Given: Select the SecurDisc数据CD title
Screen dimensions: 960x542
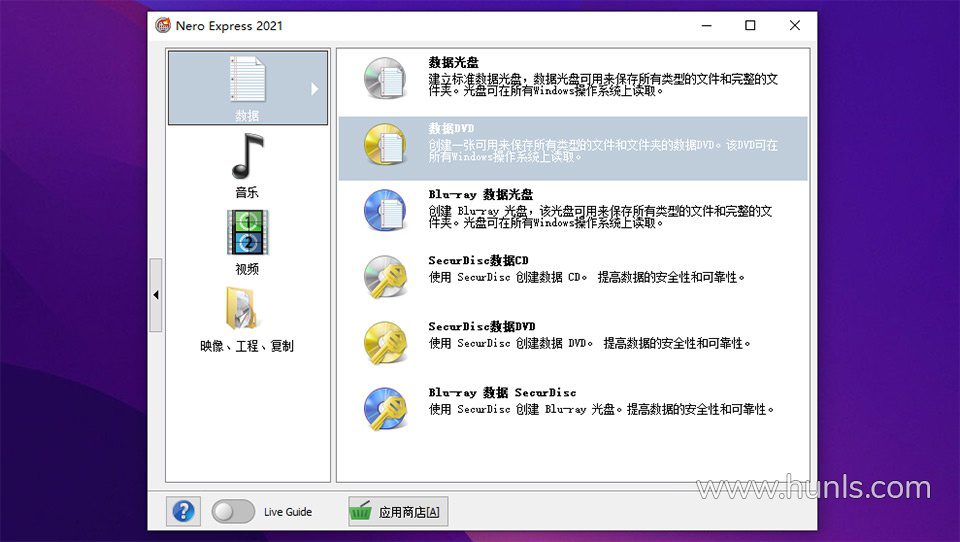Looking at the screenshot, I should click(478, 260).
